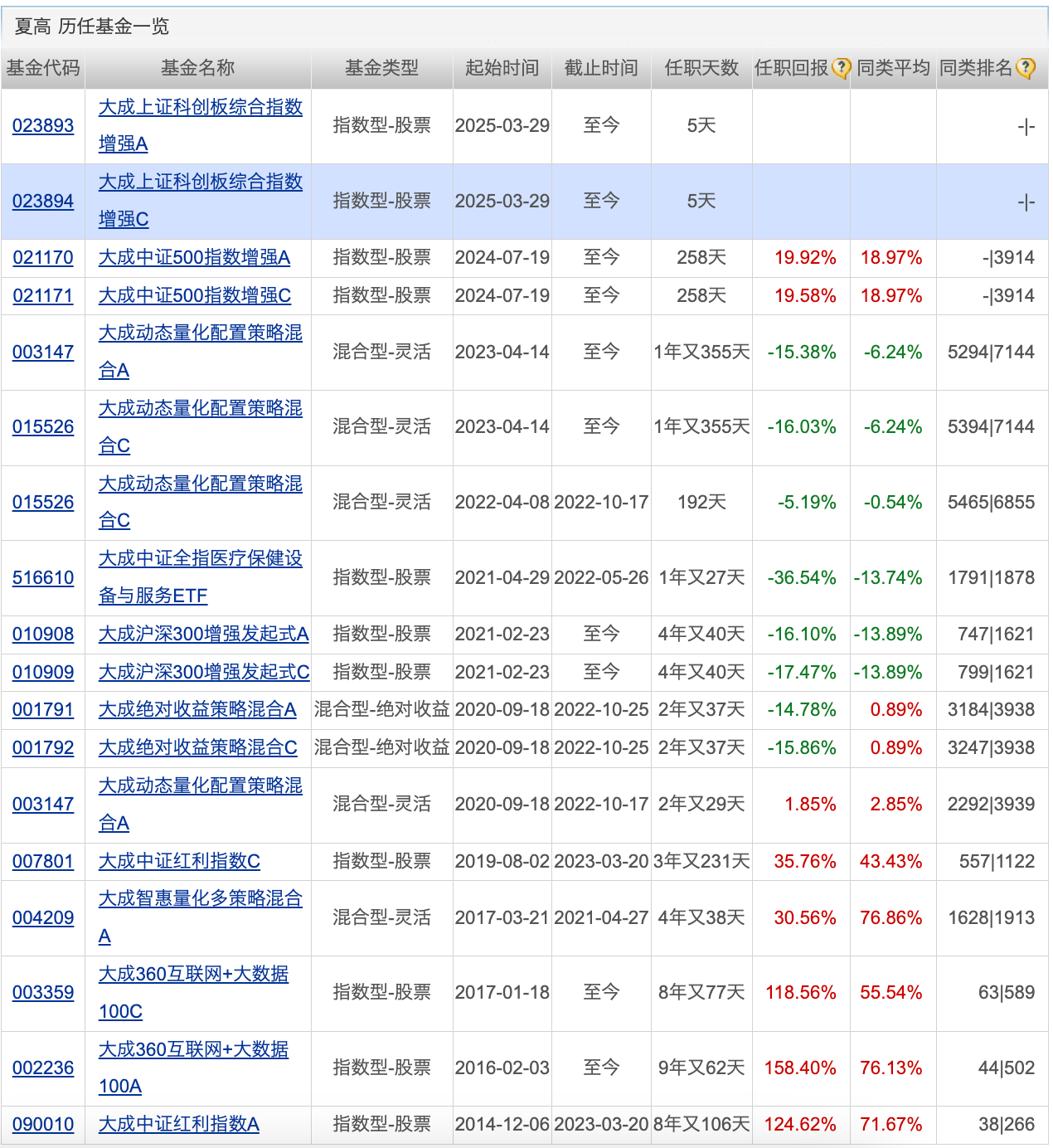Open 大成绝对收益策略混合C fund link
The image size is (1053, 1148).
(198, 748)
